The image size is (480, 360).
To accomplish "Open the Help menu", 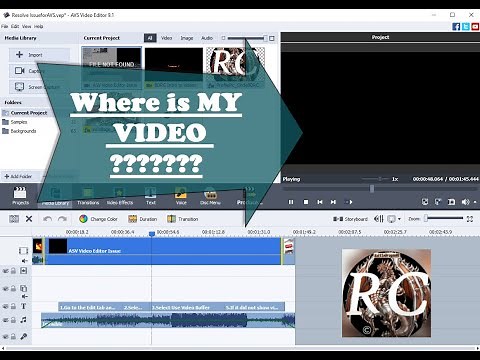I will [x=39, y=26].
